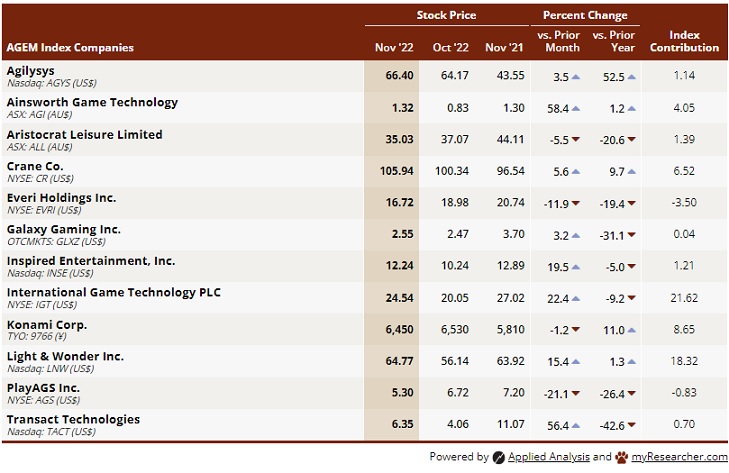Click Ainsworth up arrow beside 58.4

coord(576,108)
